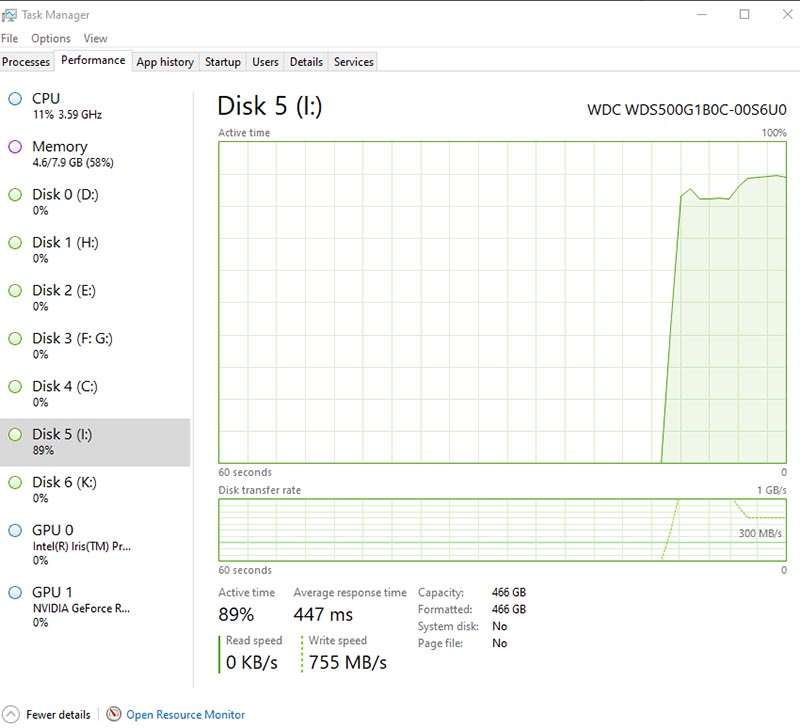Image resolution: width=800 pixels, height=728 pixels.
Task: Click the Disk 5 (I:) heading
Action: [x=270, y=106]
